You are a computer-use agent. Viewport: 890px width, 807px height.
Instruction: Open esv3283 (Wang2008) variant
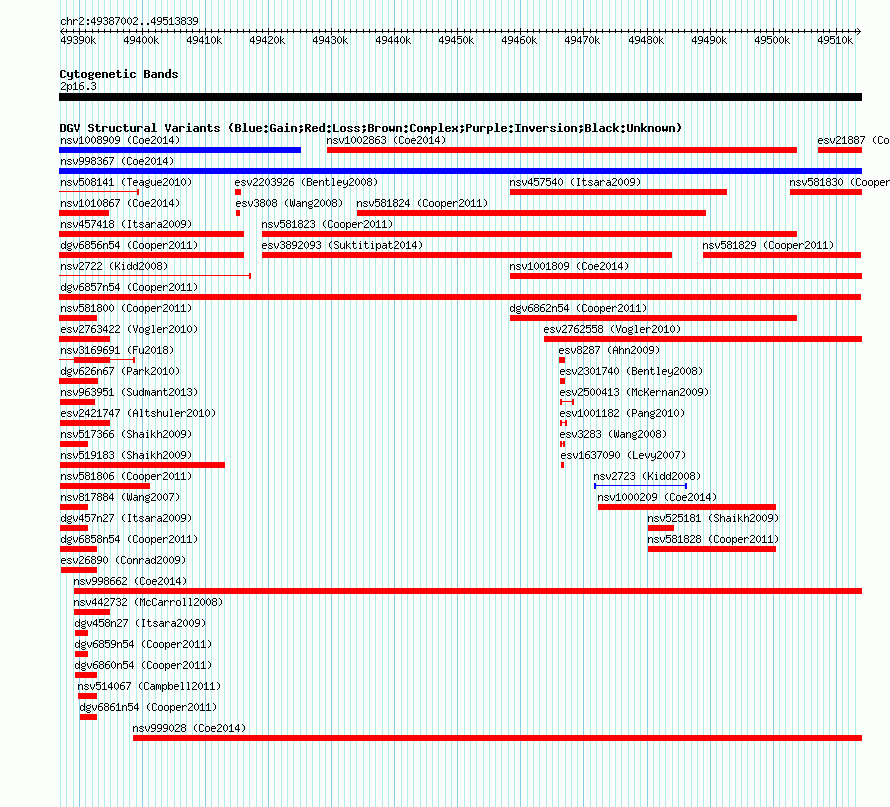pos(613,434)
